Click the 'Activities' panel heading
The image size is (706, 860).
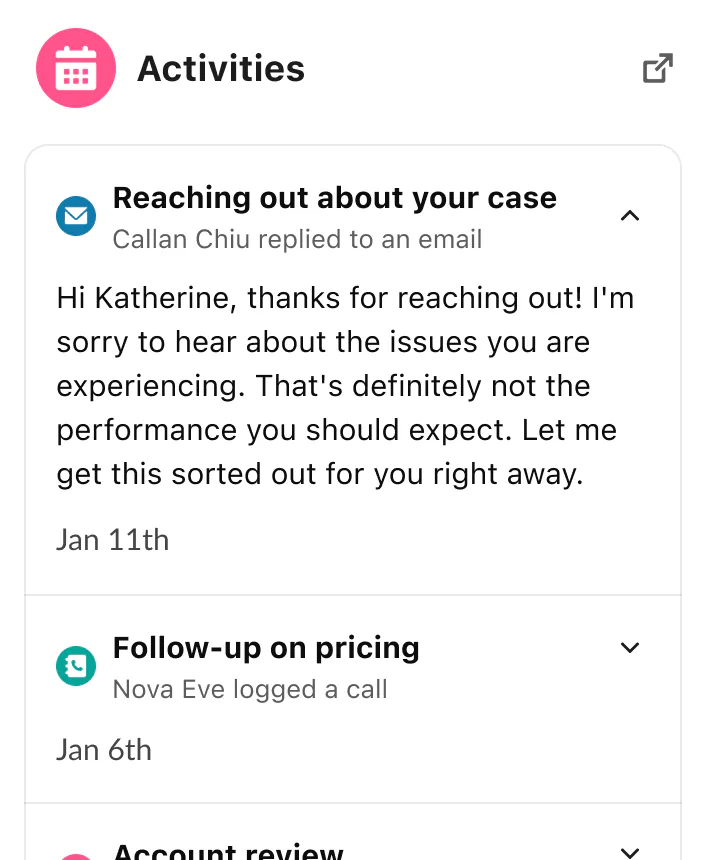221,69
